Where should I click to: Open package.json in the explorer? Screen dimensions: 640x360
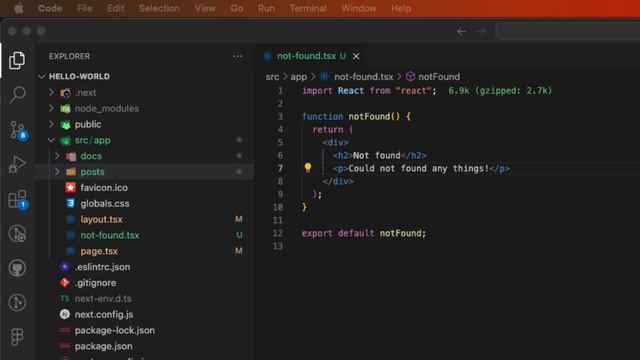(x=145, y=346)
